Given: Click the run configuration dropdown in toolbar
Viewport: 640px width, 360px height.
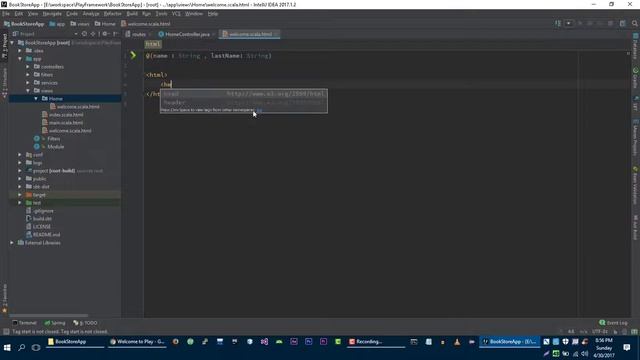Looking at the screenshot, I should click(x=569, y=24).
